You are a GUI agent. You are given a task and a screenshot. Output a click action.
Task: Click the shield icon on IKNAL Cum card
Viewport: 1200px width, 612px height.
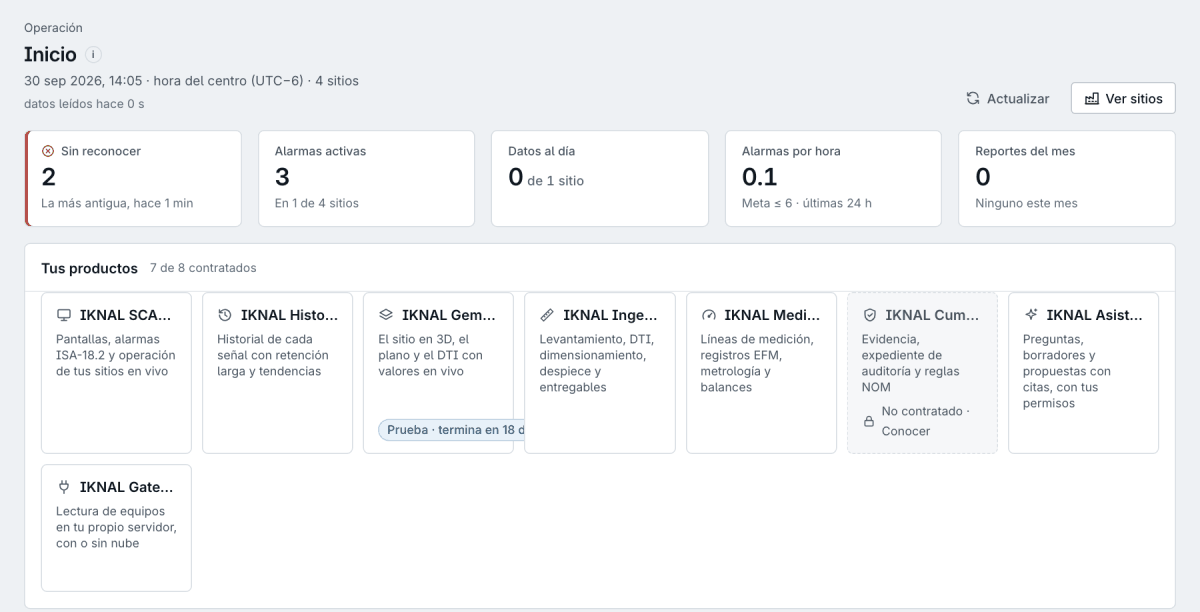tap(869, 315)
